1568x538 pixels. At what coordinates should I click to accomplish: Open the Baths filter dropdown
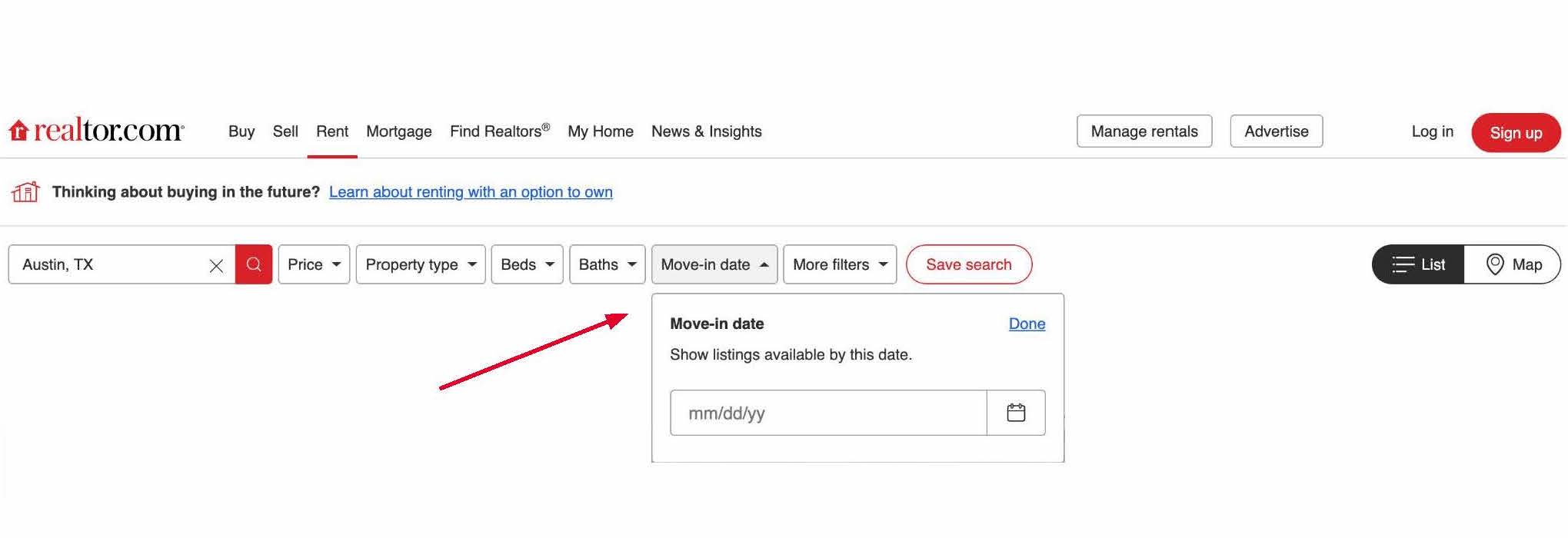click(607, 264)
